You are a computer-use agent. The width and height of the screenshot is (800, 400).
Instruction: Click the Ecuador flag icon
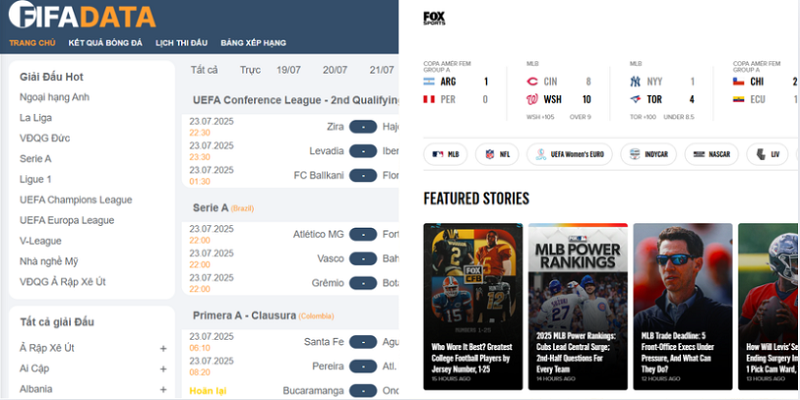pos(739,99)
